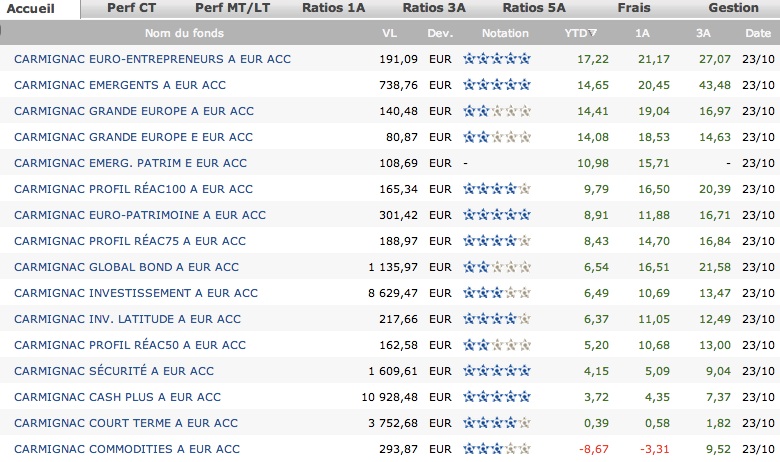The image size is (780, 462).
Task: Switch to the Perf CT tab
Action: point(131,8)
